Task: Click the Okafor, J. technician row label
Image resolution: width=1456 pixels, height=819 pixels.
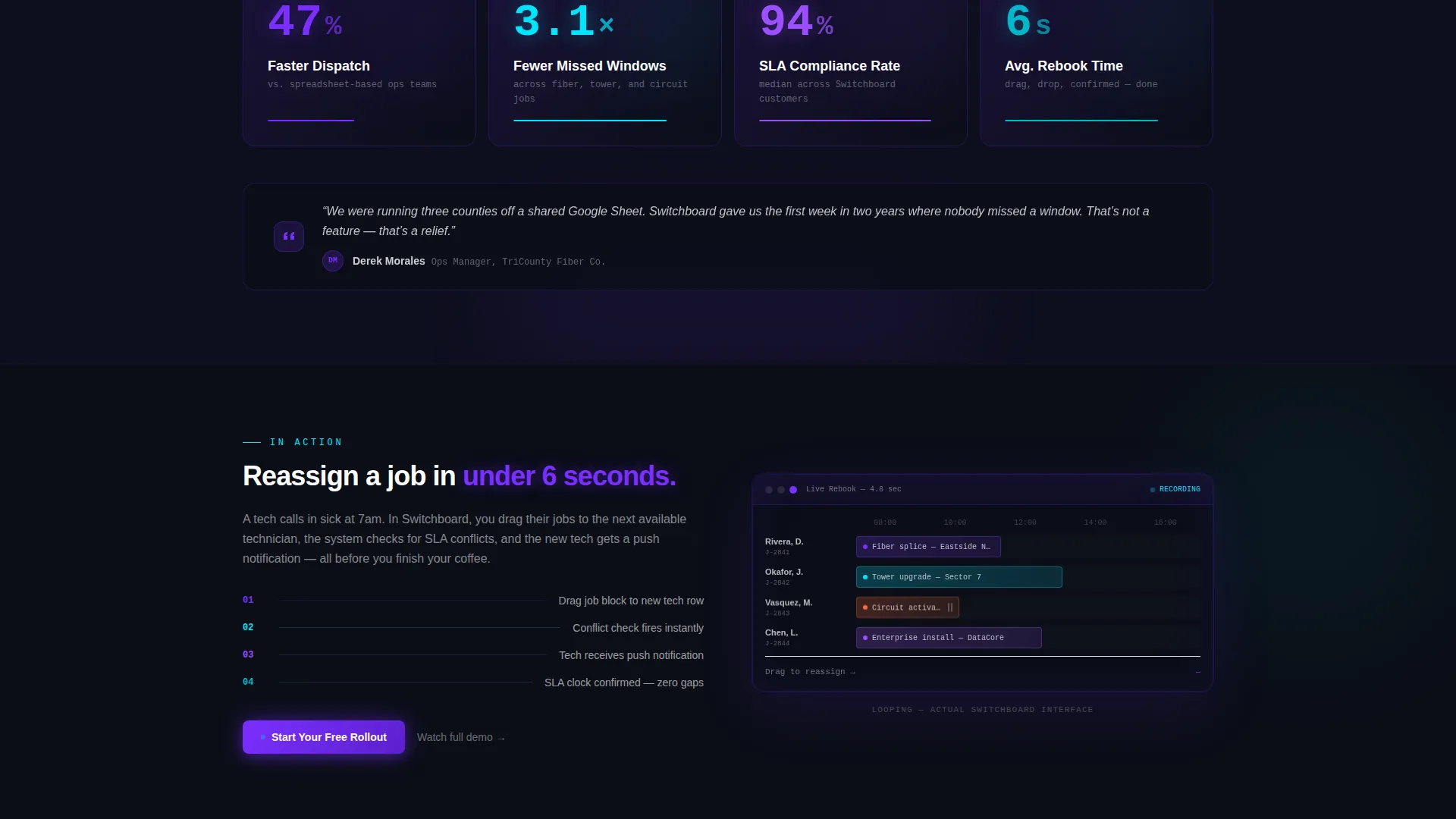Action: 784,572
